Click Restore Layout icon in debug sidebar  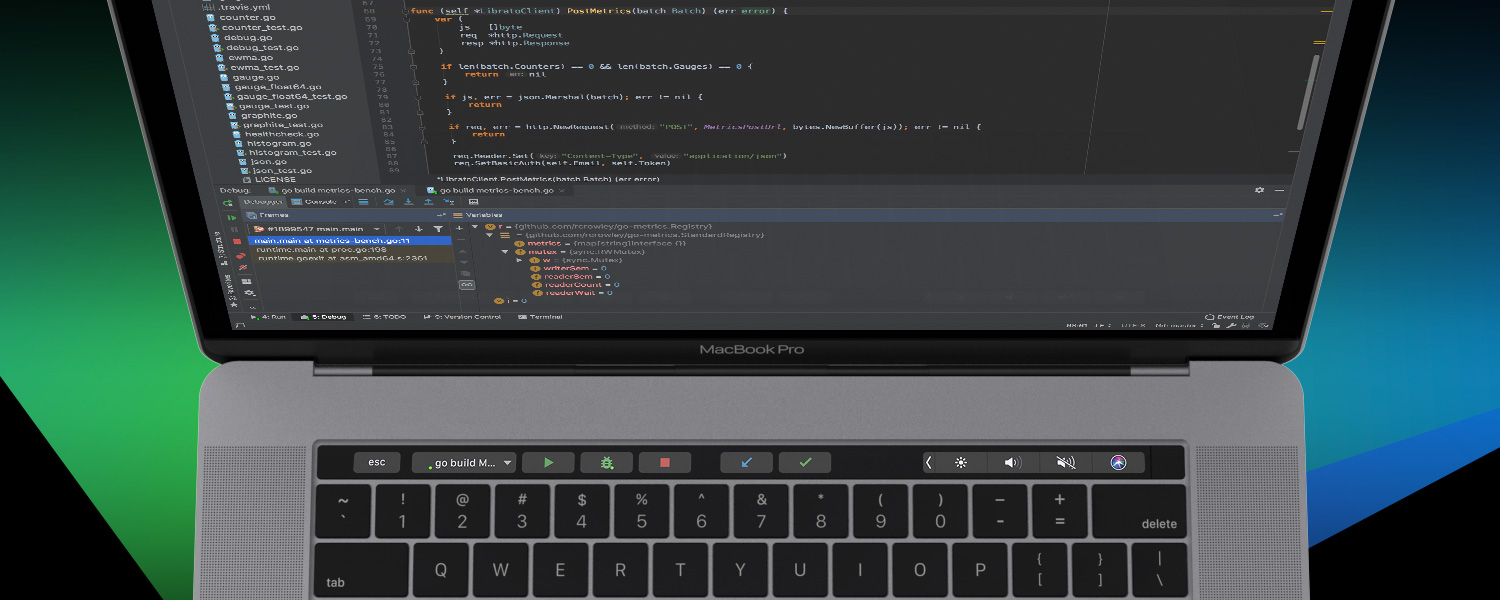[246, 282]
